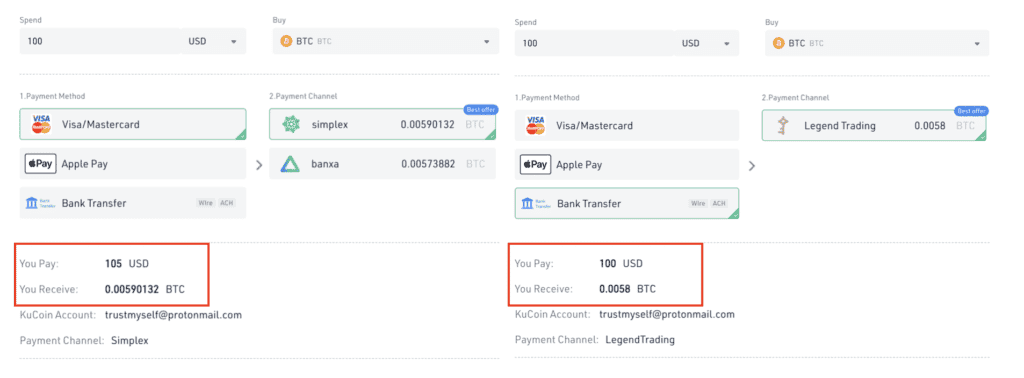The image size is (1024, 378).
Task: Click the 0.00573882 amount in the banxa row
Action: (x=428, y=164)
